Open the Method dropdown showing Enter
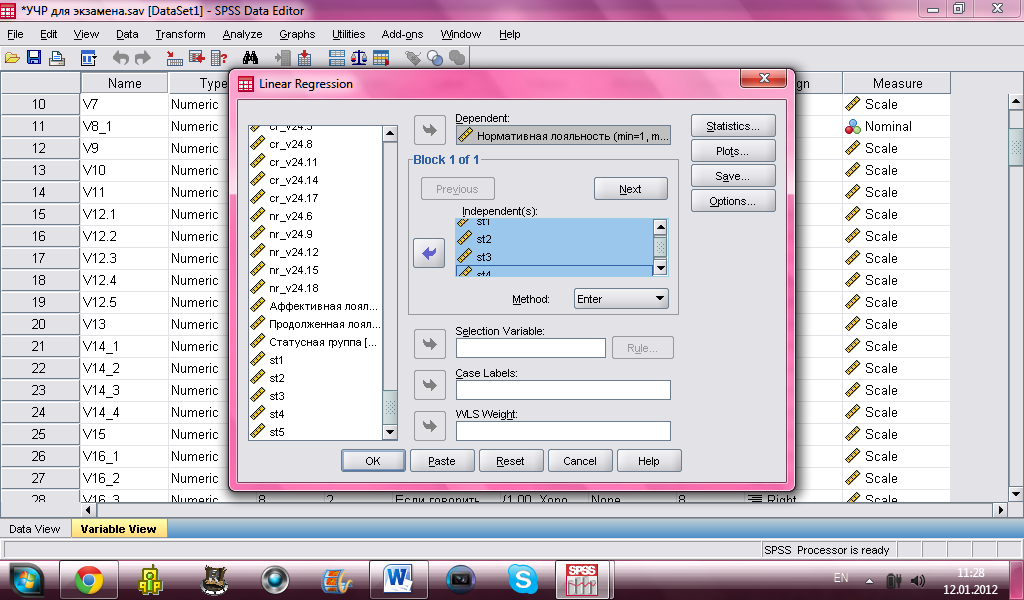 [620, 299]
